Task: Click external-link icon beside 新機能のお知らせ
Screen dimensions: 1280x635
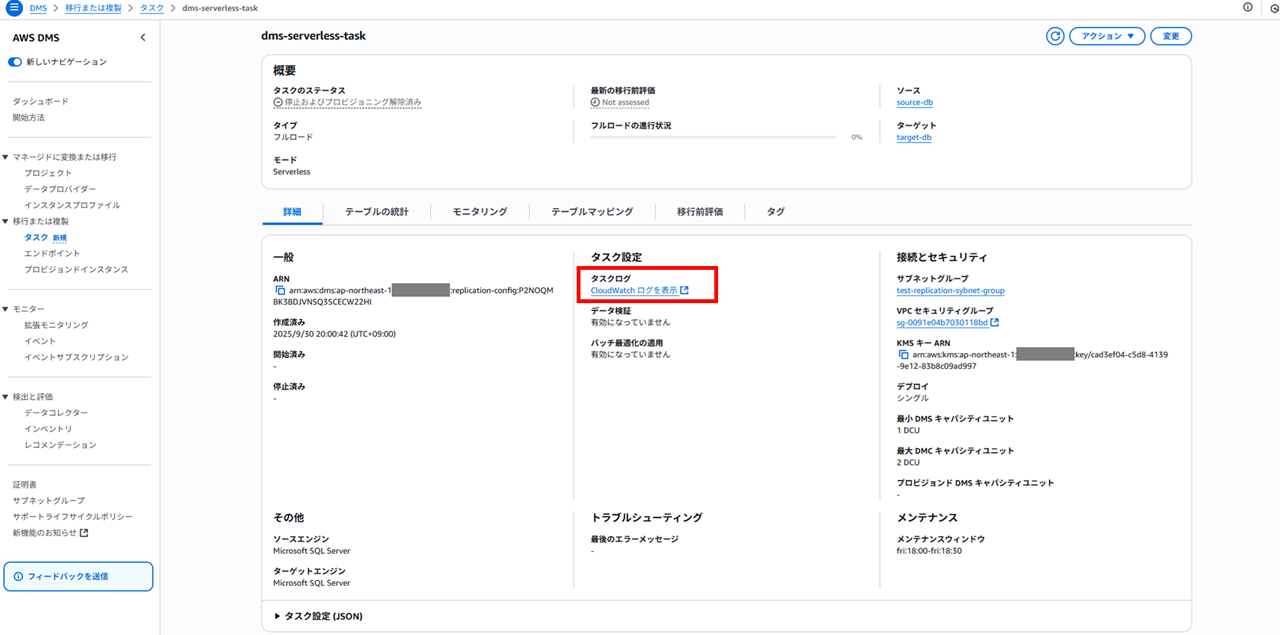Action: pos(84,533)
